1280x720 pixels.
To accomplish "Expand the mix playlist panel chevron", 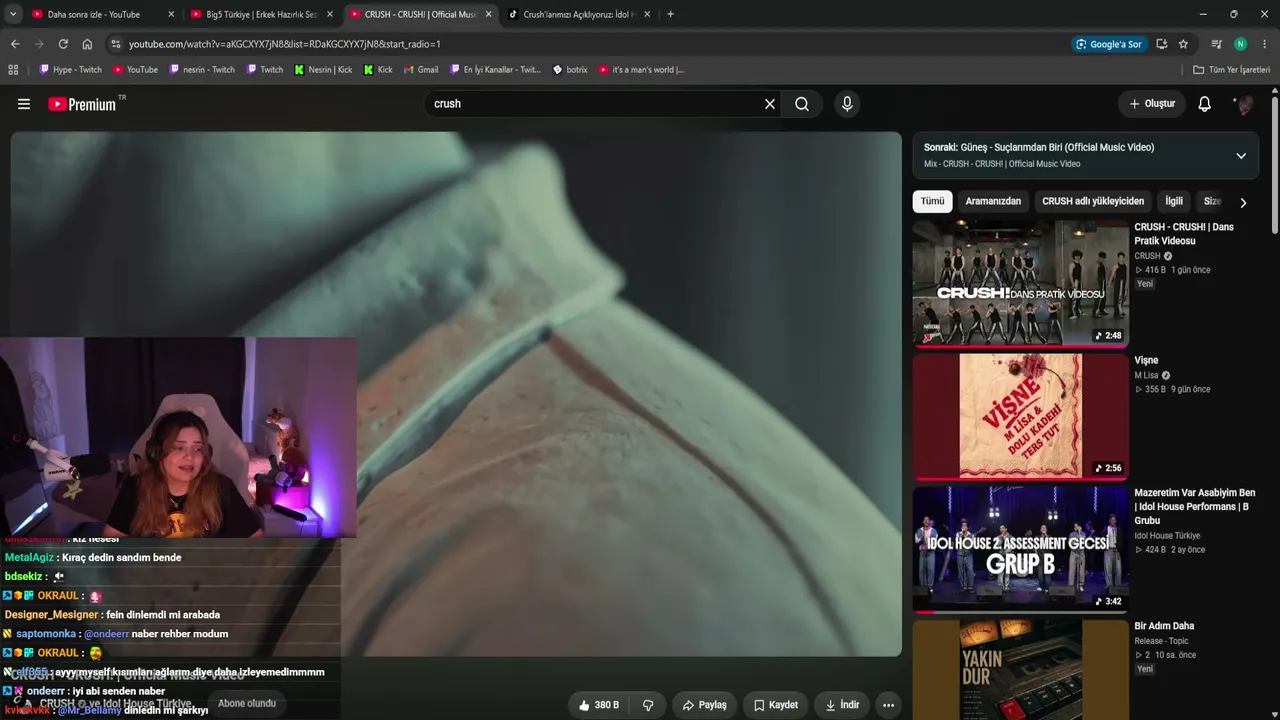I will 1241,155.
